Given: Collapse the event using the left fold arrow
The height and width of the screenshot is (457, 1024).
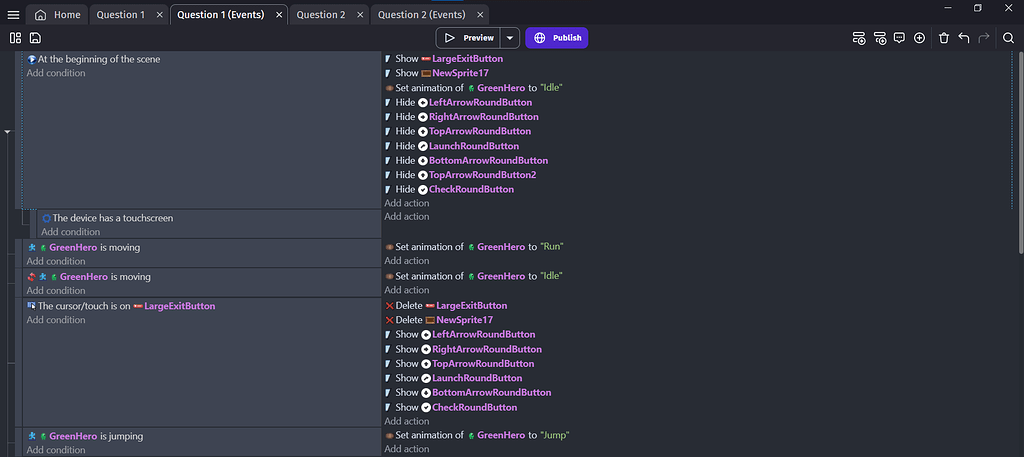Looking at the screenshot, I should click(x=8, y=131).
